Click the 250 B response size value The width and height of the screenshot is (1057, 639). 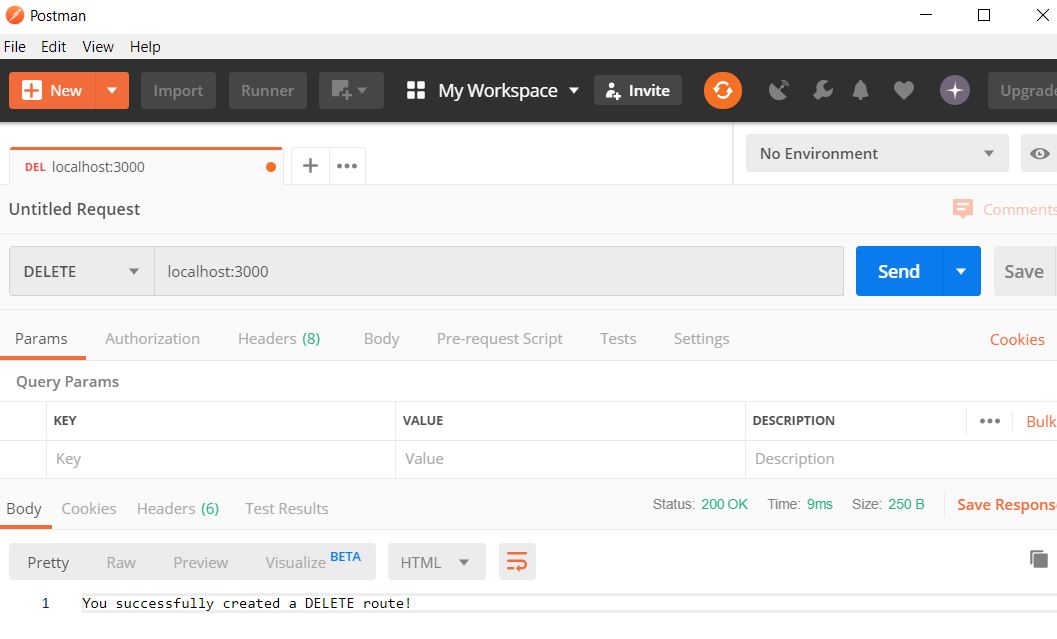906,504
